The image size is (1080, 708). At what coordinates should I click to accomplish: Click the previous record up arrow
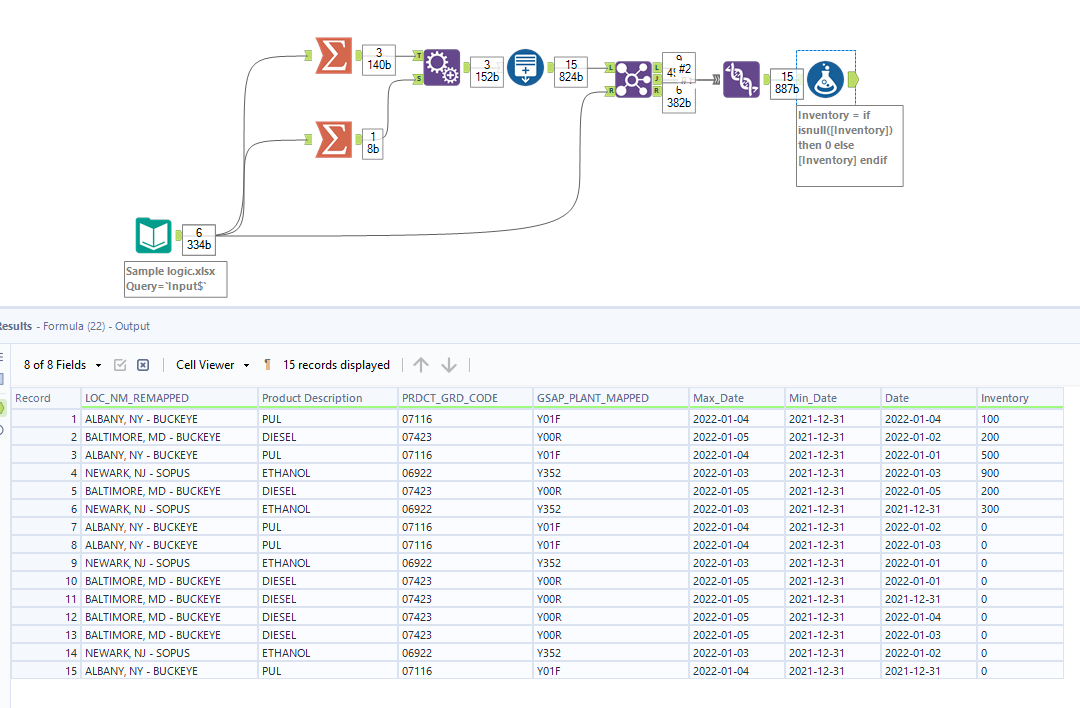(x=421, y=365)
